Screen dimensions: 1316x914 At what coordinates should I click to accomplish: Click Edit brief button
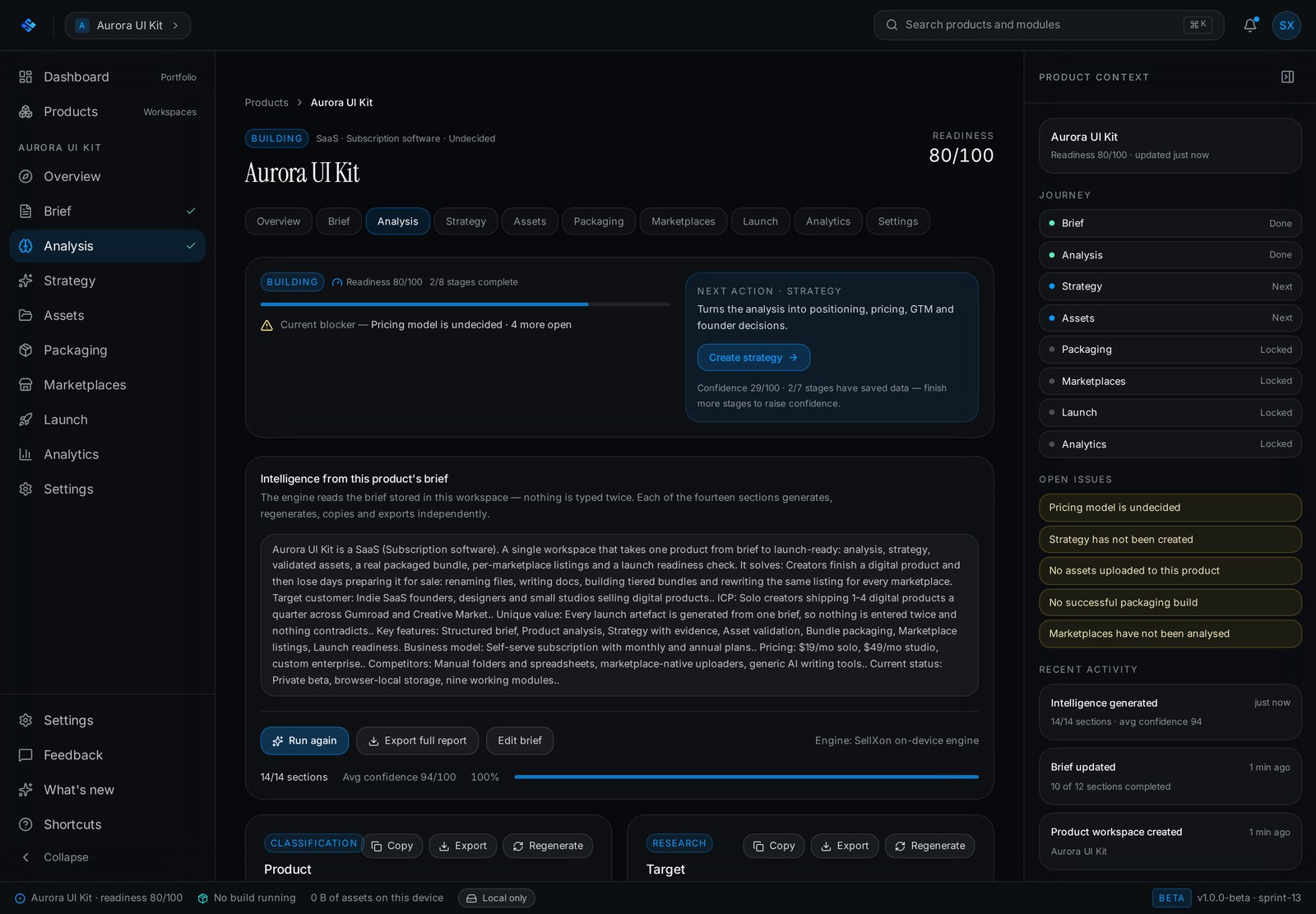pyautogui.click(x=520, y=740)
